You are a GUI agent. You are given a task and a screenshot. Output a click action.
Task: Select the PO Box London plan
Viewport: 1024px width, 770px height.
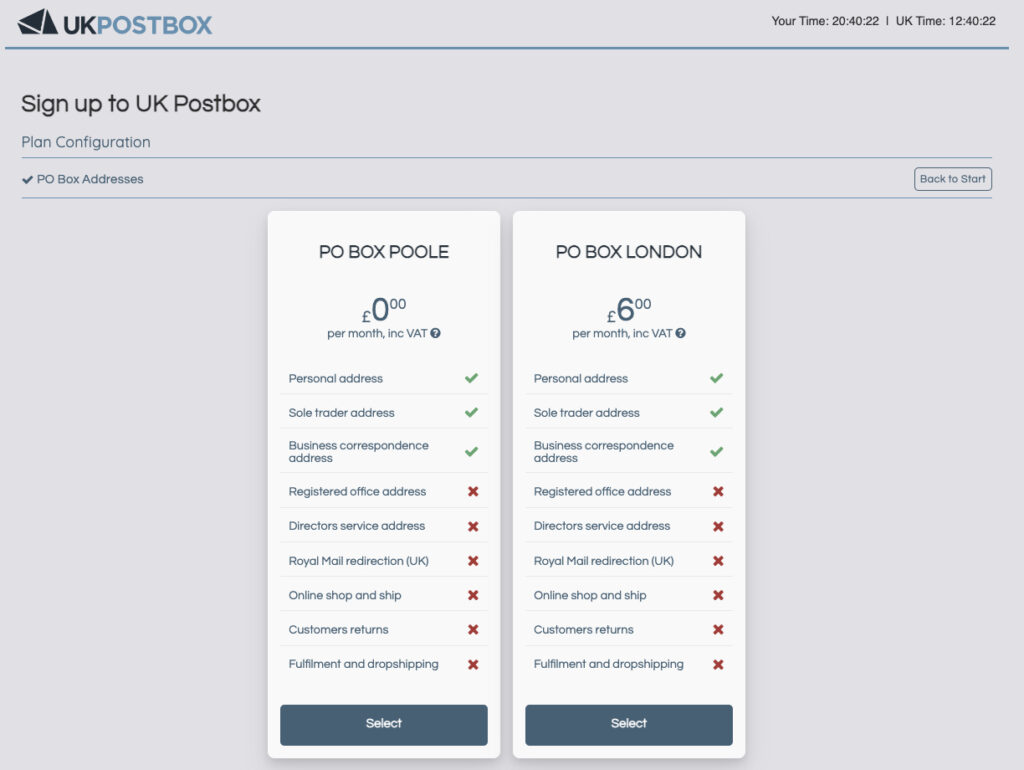click(629, 724)
